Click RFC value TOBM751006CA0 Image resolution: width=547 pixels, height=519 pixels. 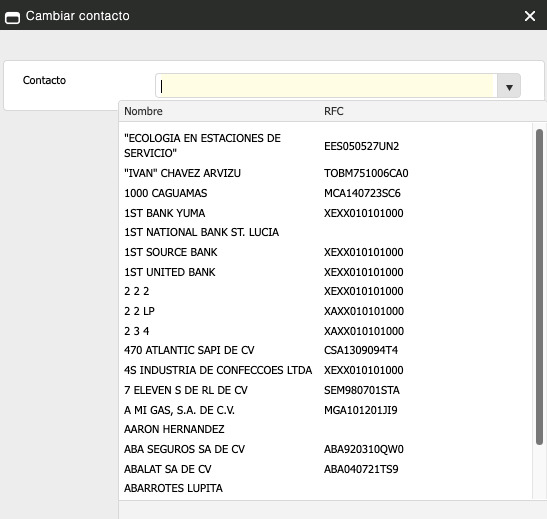click(x=366, y=173)
